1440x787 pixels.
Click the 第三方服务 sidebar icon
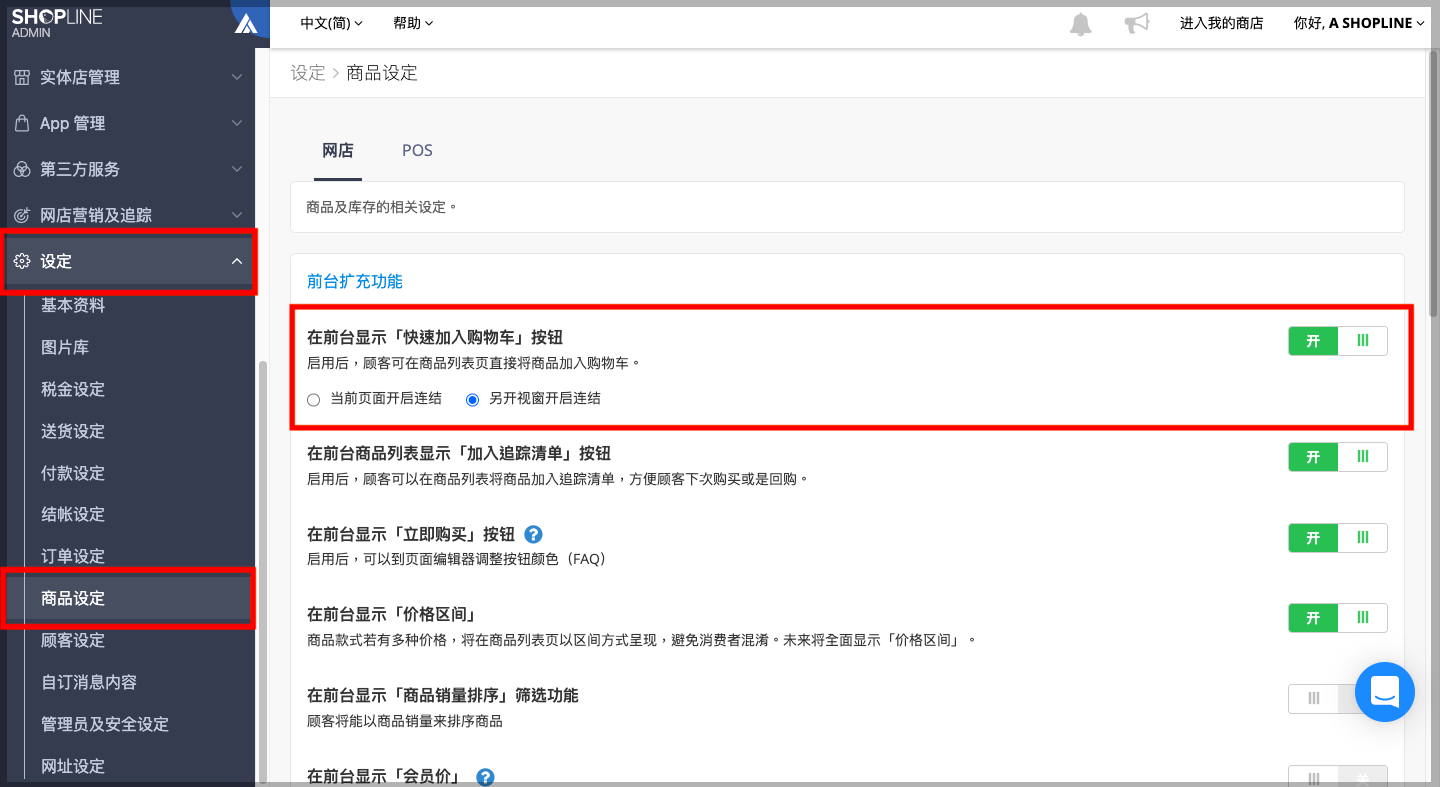coord(21,169)
